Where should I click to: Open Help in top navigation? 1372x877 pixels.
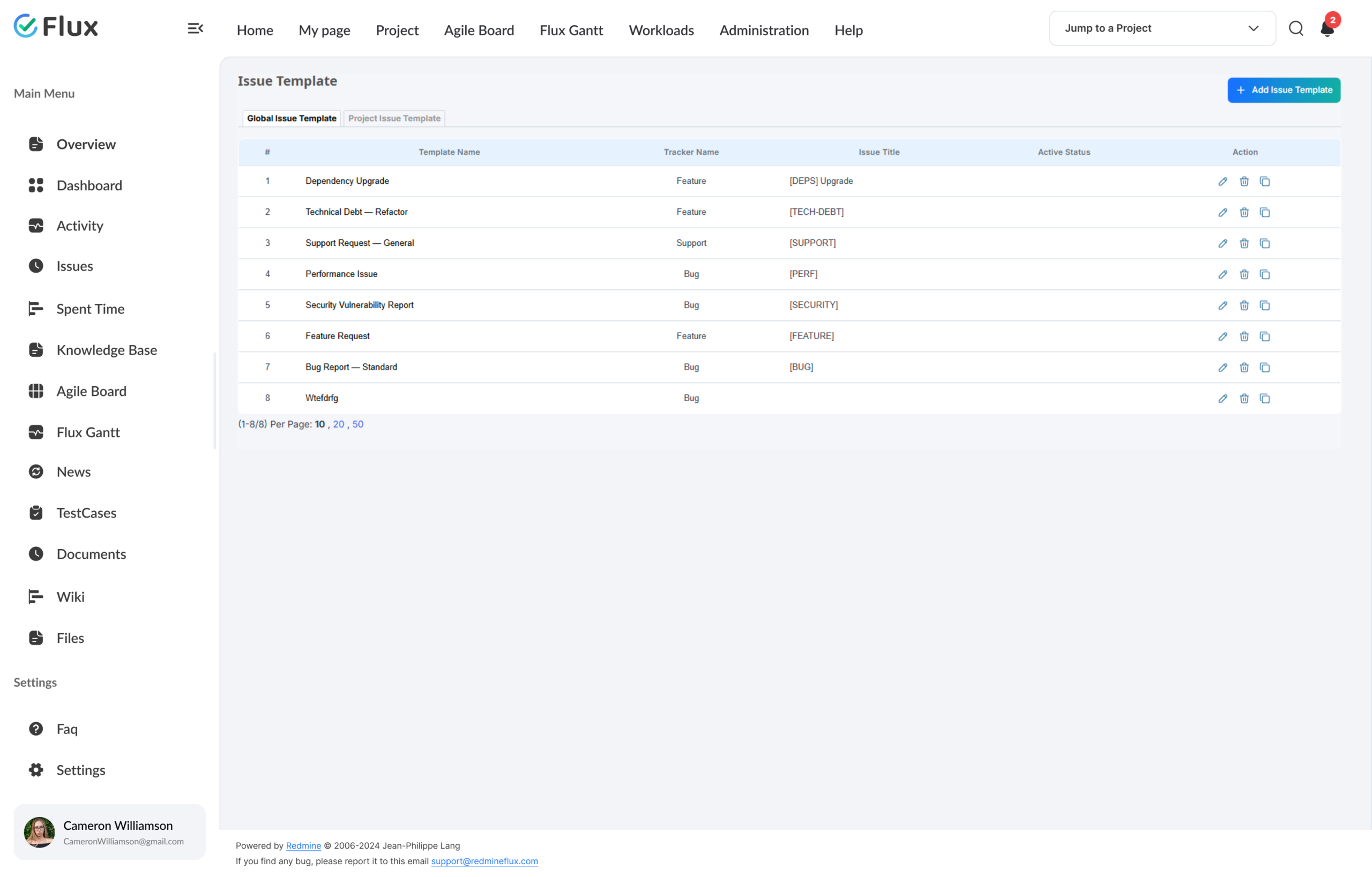(848, 30)
